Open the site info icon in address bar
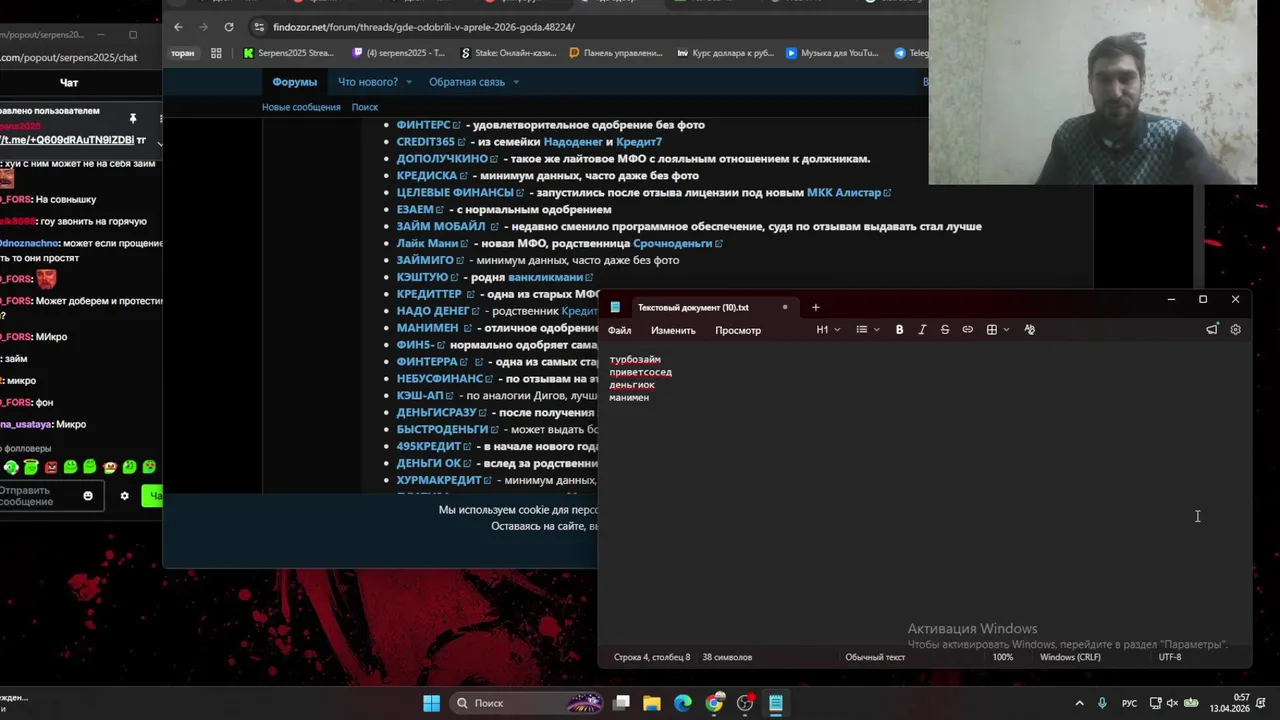Screen dimensions: 1280x720 coord(260,27)
